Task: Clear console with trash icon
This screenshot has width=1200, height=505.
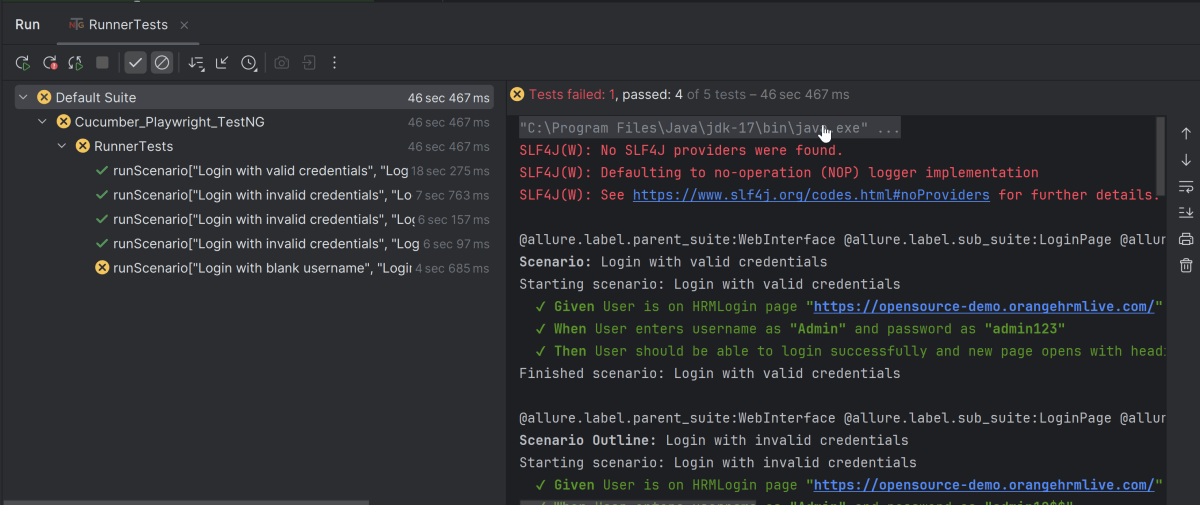Action: (x=1186, y=265)
